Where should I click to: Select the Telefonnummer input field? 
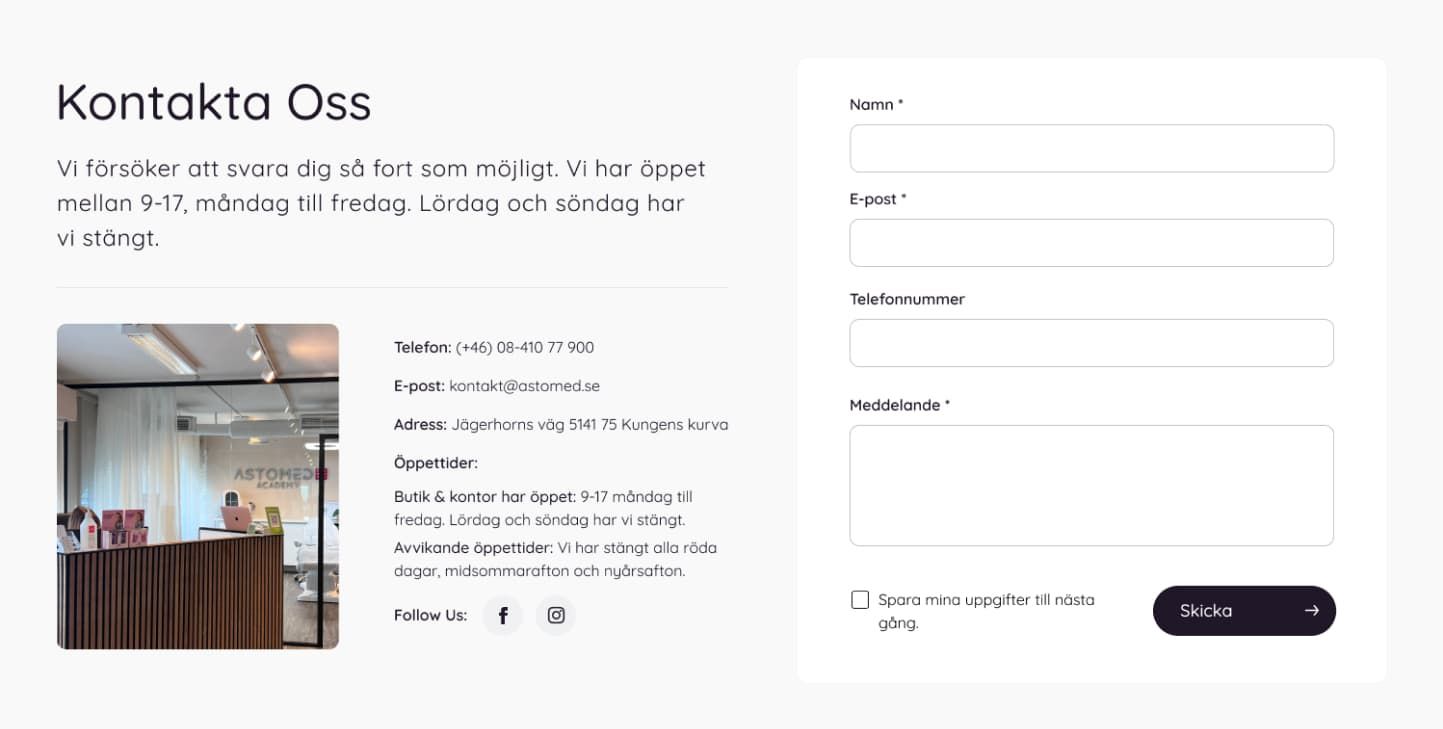point(1091,343)
